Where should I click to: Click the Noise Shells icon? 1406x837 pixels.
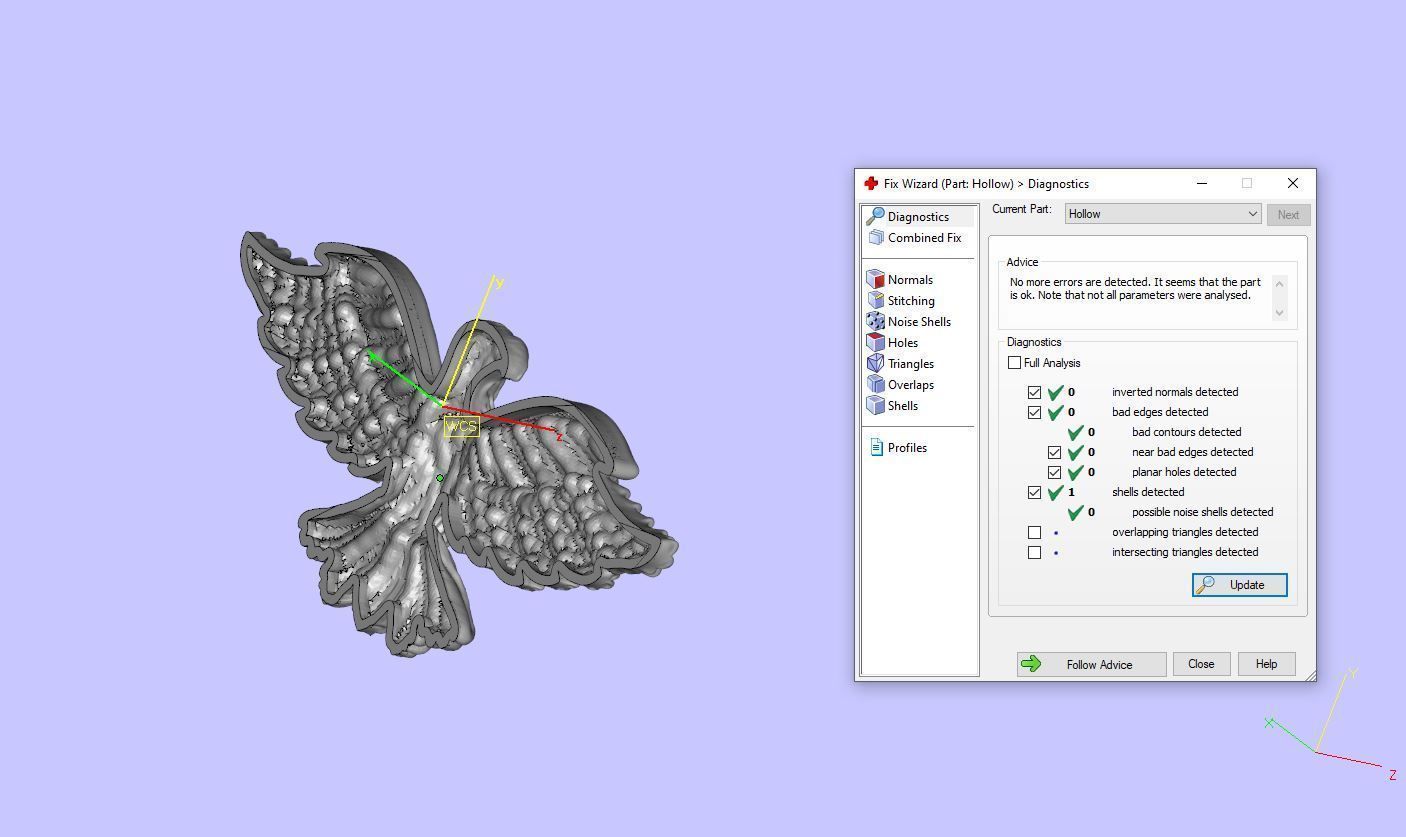(875, 321)
